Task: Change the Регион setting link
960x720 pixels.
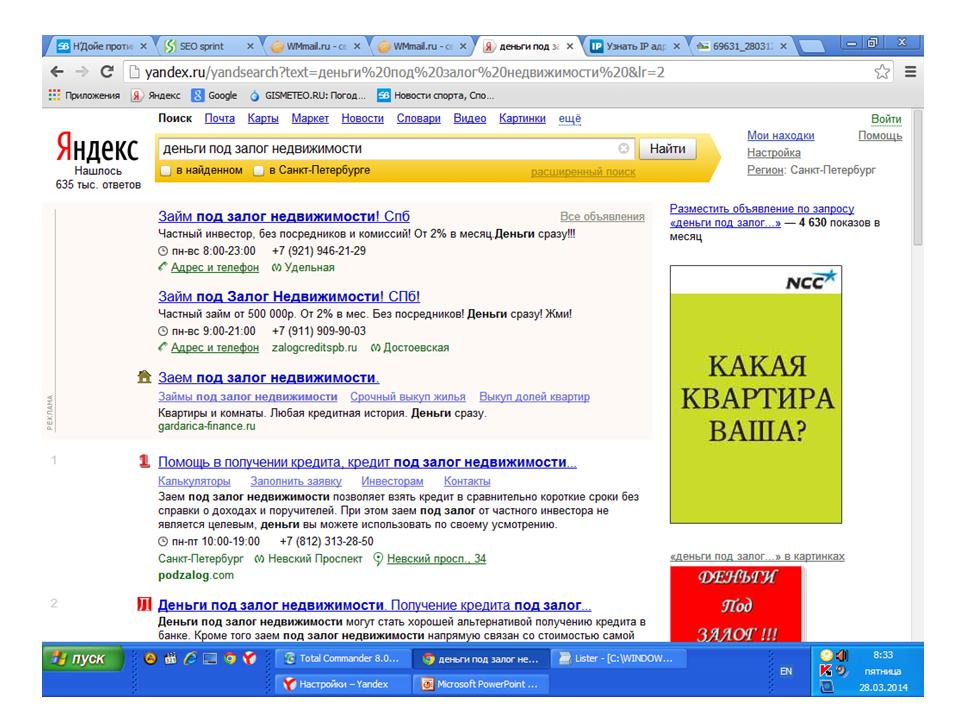Action: click(x=765, y=170)
